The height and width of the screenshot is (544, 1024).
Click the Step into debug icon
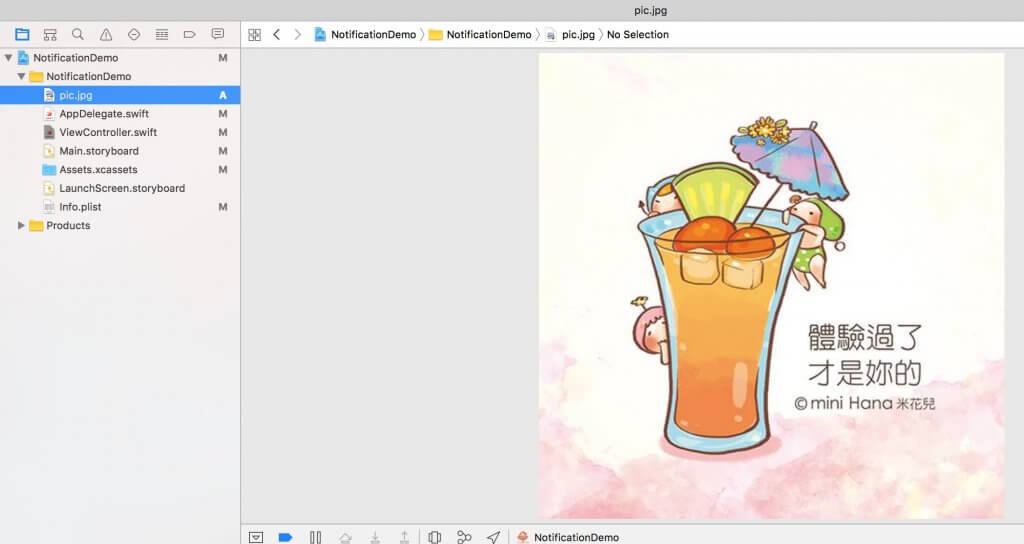(x=375, y=537)
